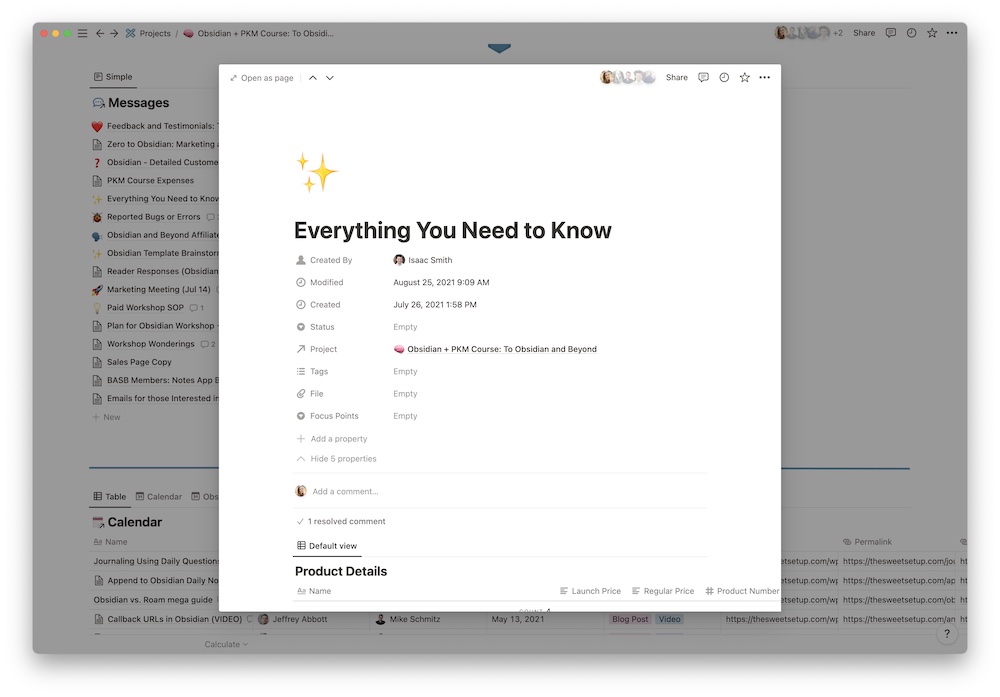Go forward with the right arrow in title bar
1000x697 pixels.
pyautogui.click(x=114, y=33)
